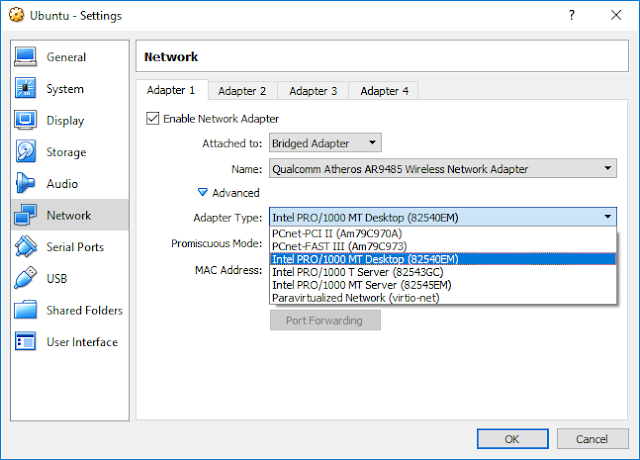Go to Audio settings label
Viewport: 640px width, 460px height.
tap(62, 184)
